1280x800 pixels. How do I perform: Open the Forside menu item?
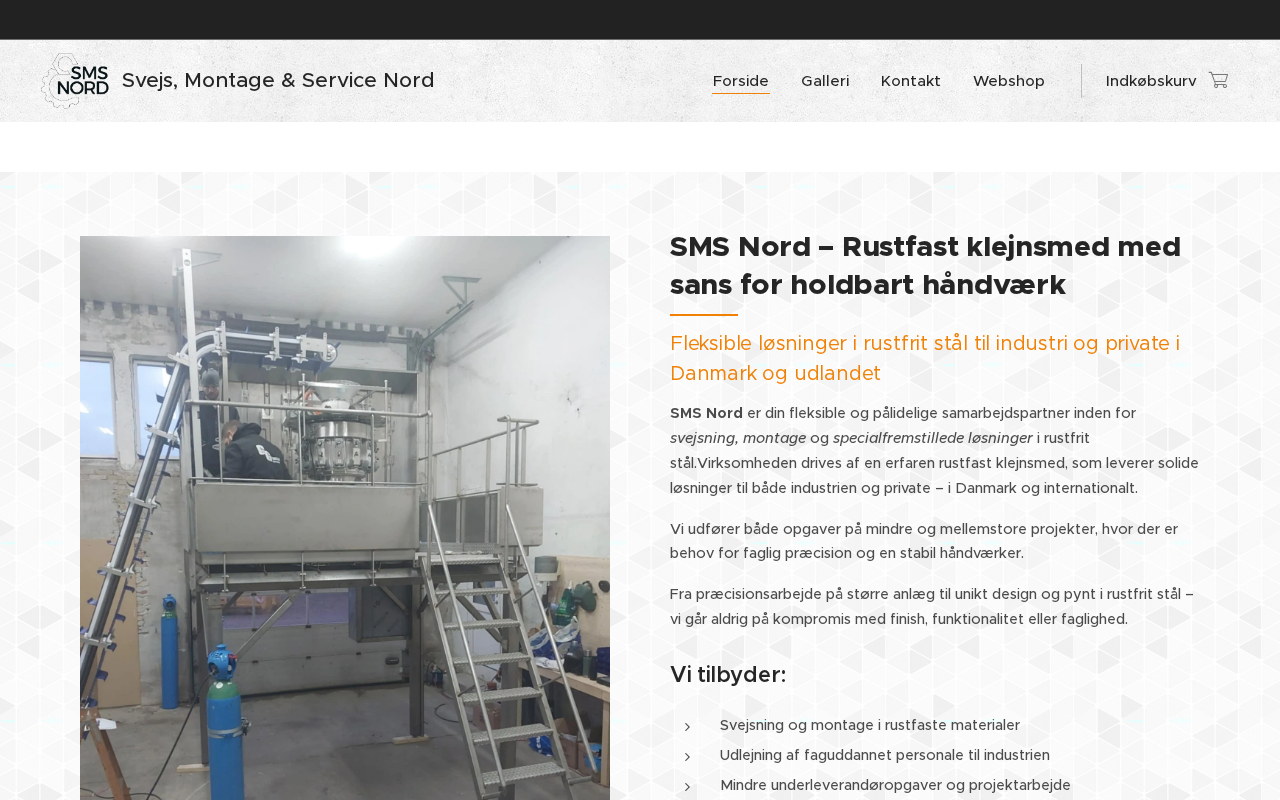pyautogui.click(x=741, y=81)
